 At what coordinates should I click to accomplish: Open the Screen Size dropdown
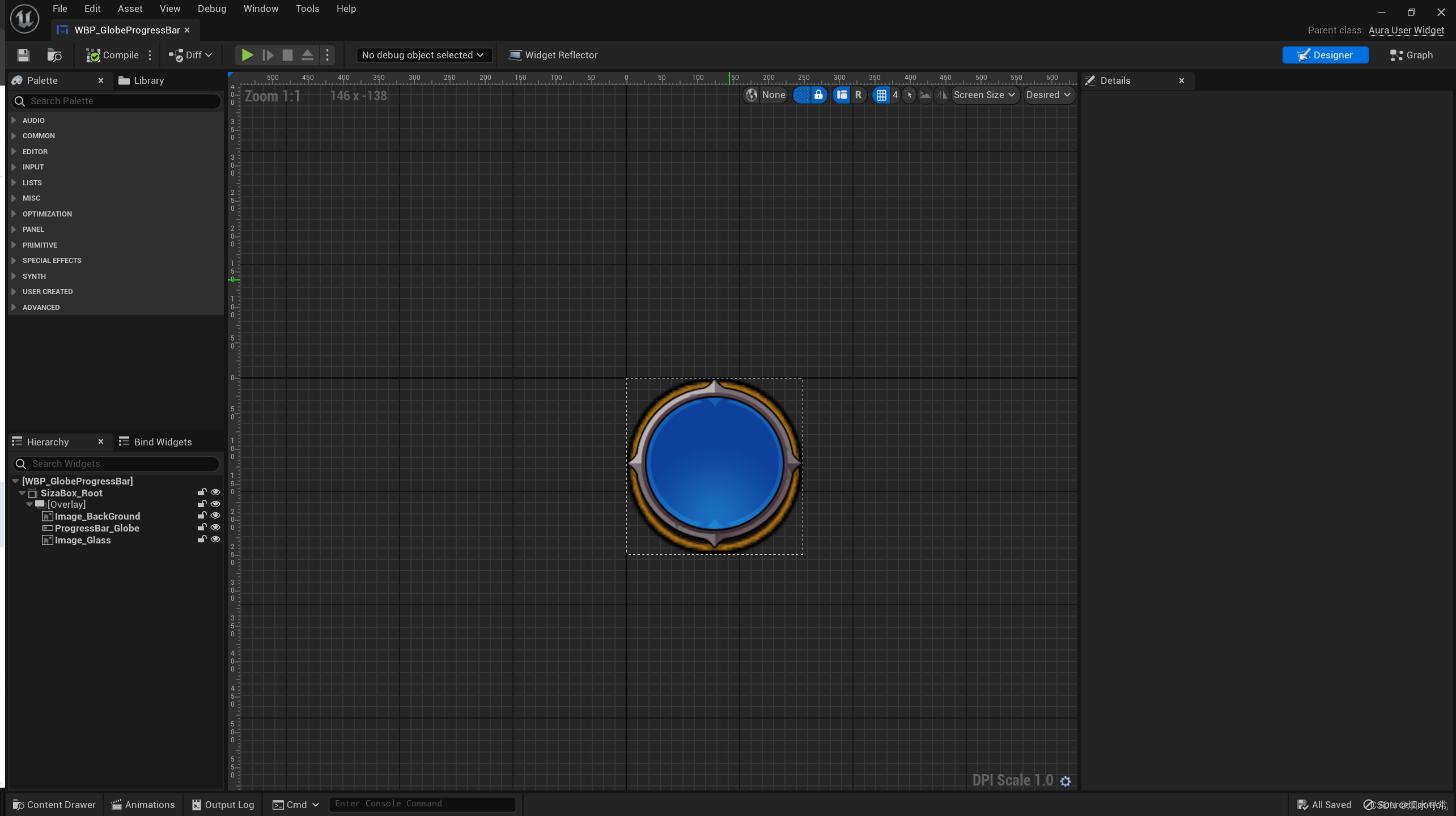pyautogui.click(x=984, y=95)
